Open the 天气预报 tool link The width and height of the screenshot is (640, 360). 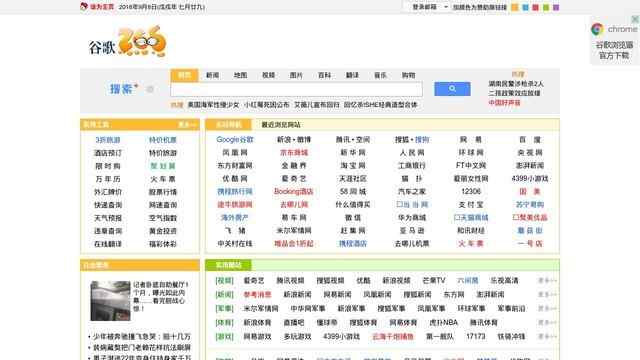click(108, 218)
